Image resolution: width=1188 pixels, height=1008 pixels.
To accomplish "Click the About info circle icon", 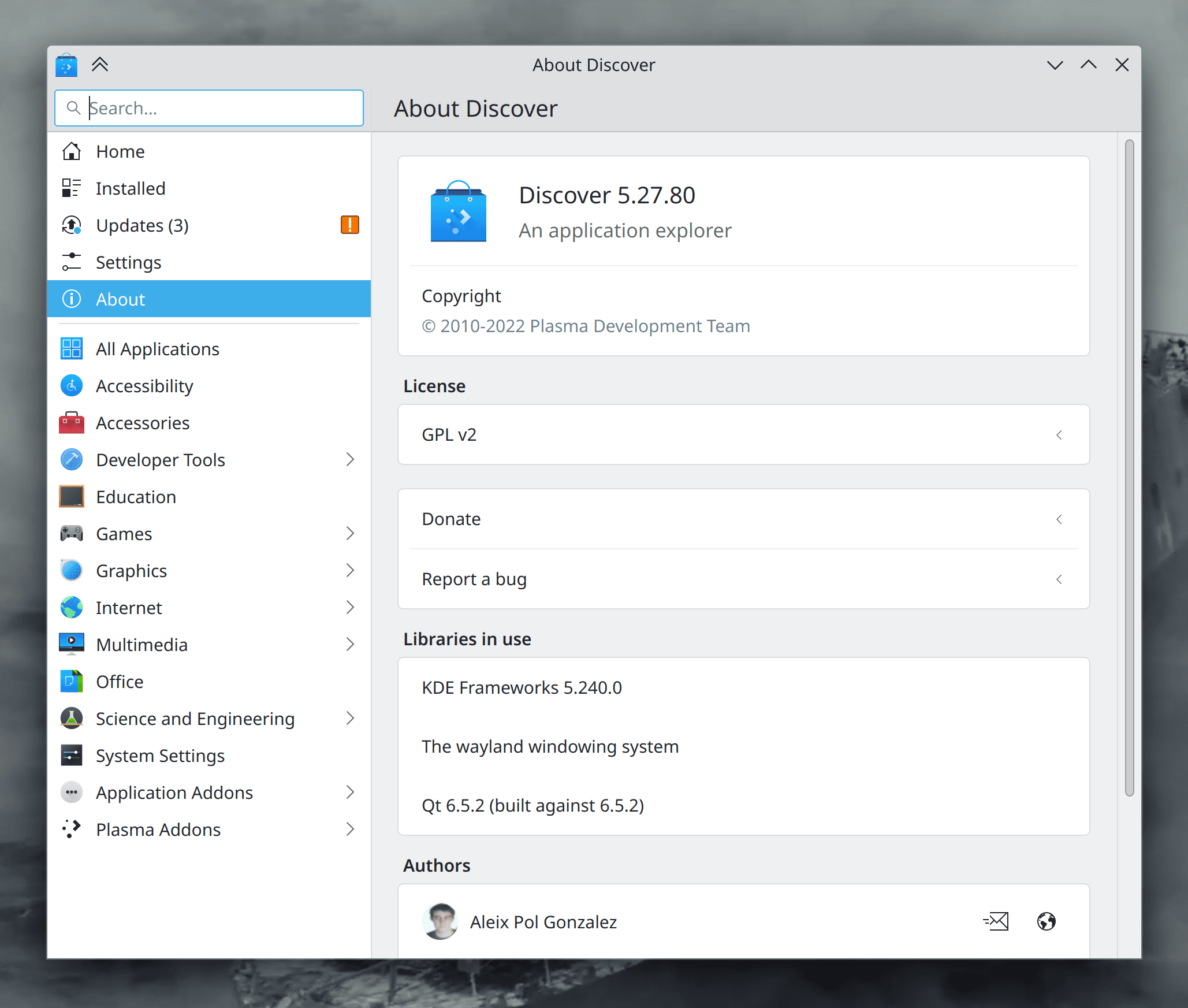I will pos(72,299).
